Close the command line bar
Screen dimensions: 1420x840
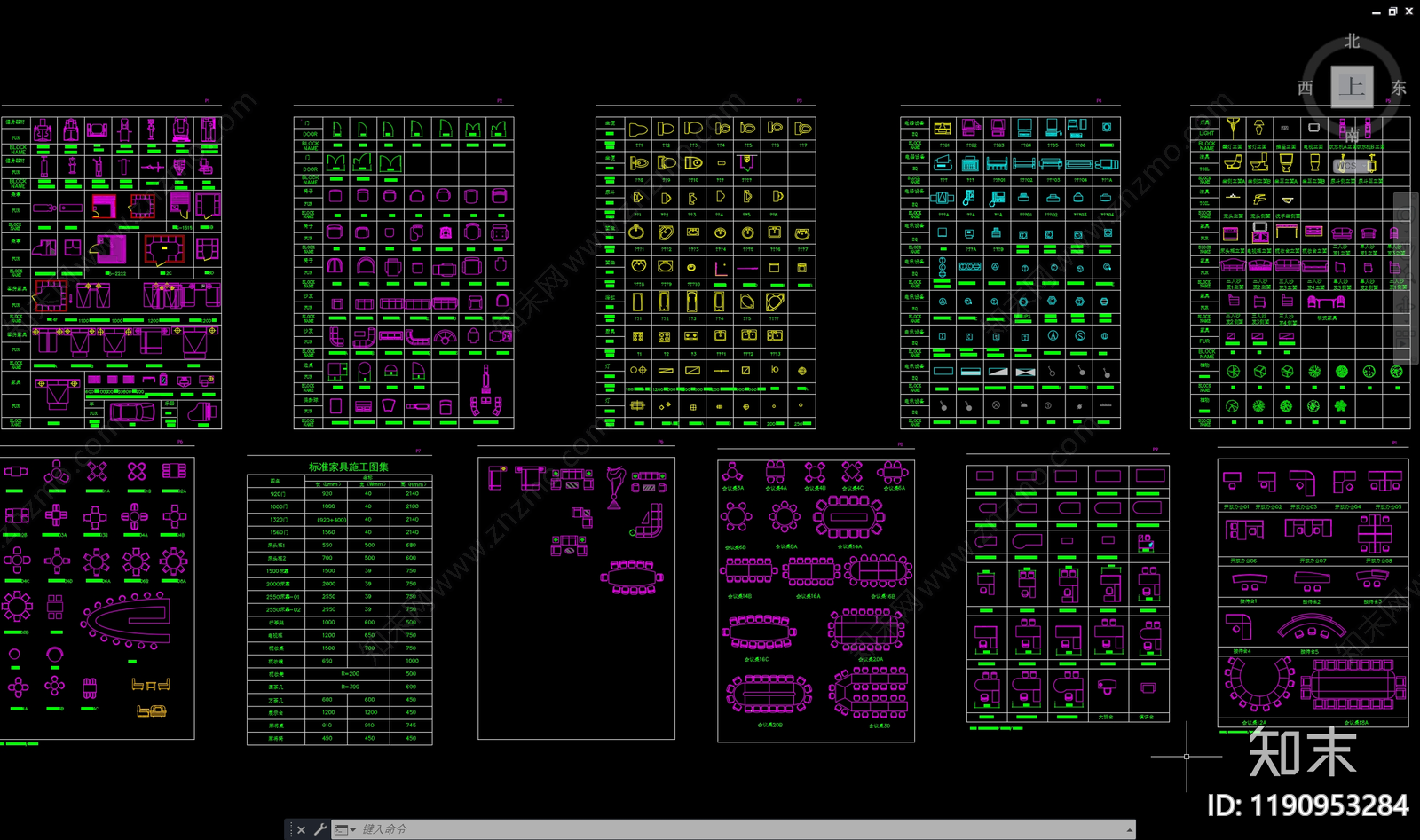point(301,829)
